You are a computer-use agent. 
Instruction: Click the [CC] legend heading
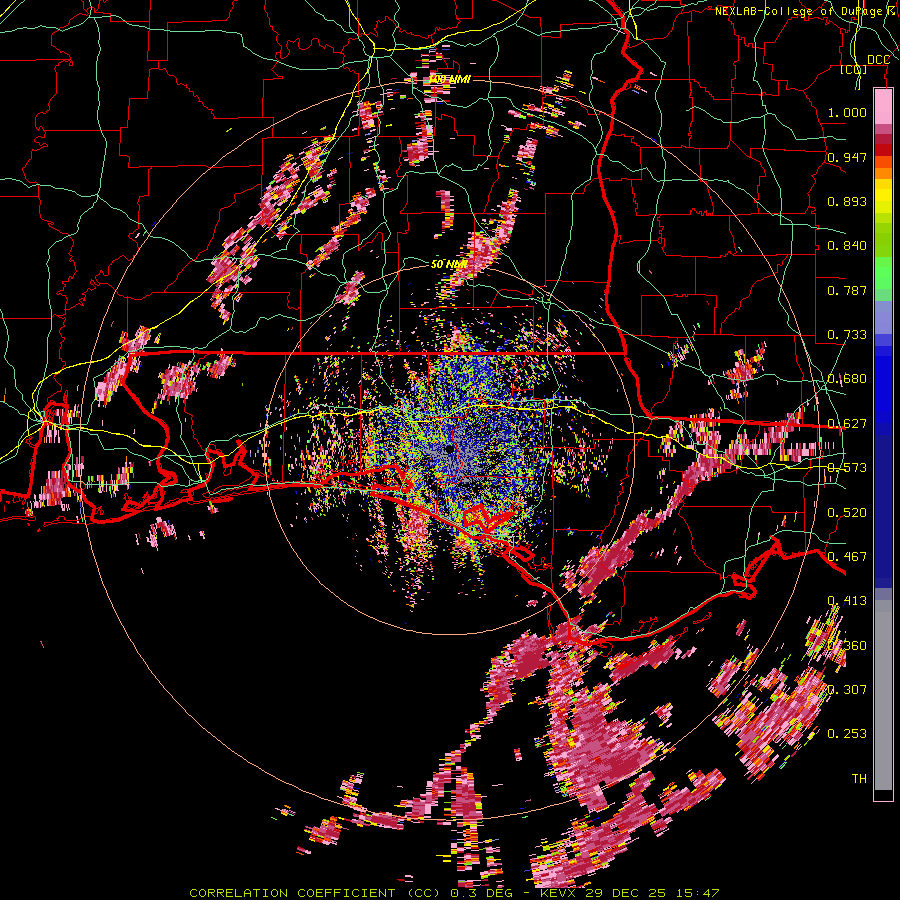point(854,69)
